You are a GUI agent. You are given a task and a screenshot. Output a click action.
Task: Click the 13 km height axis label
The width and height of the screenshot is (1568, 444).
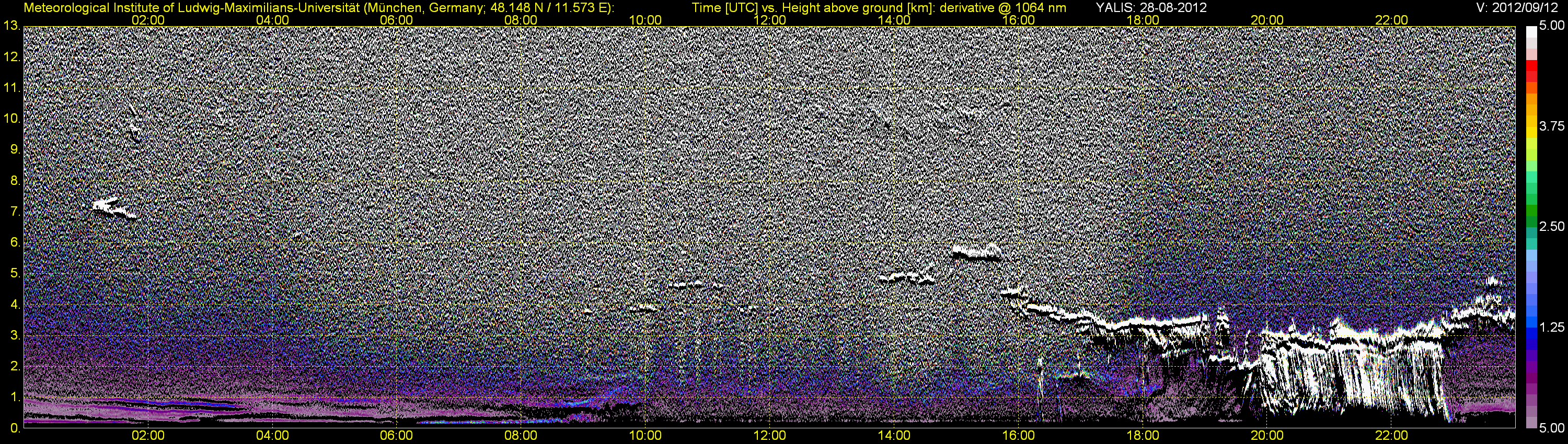pos(12,26)
